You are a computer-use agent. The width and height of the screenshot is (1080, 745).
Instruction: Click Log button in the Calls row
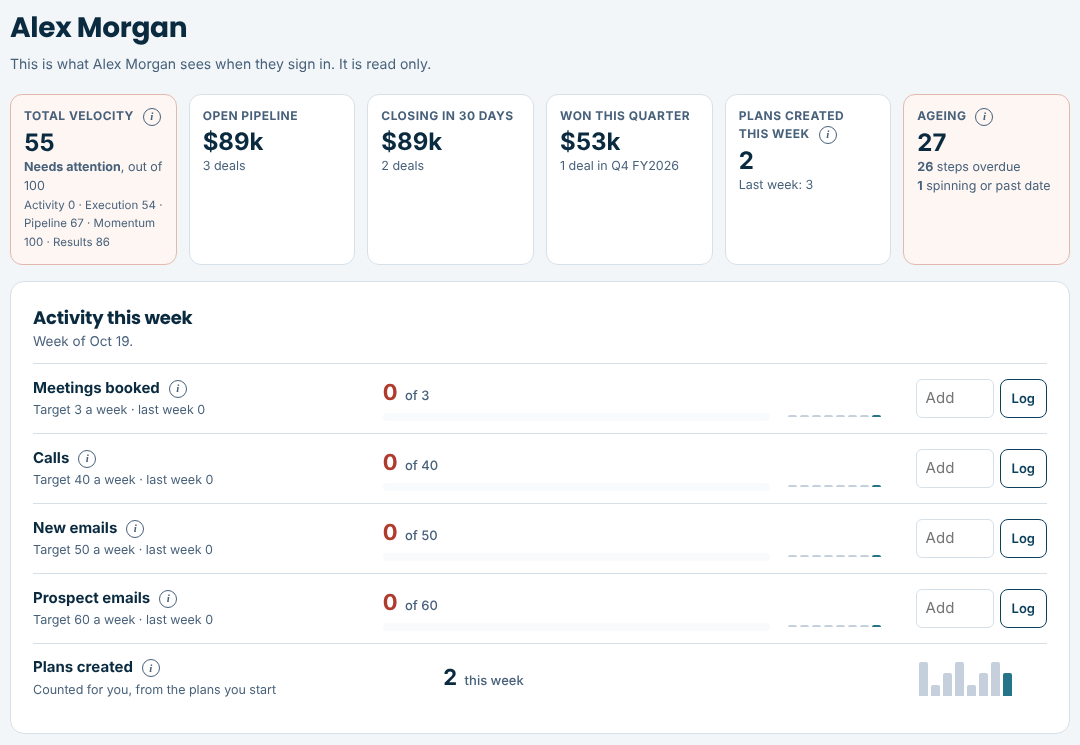tap(1023, 468)
